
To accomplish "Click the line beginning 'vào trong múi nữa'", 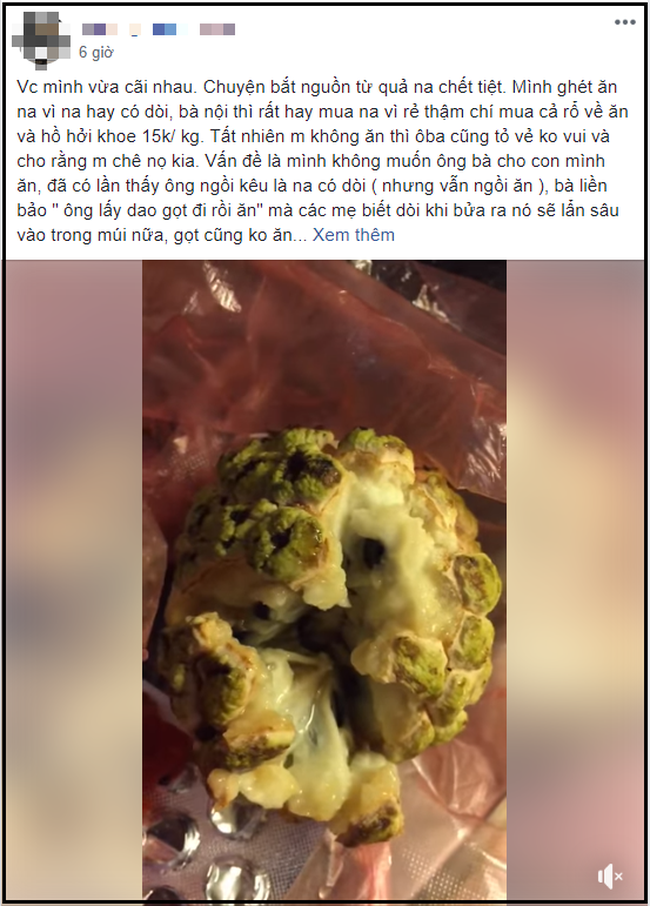I will (x=205, y=235).
